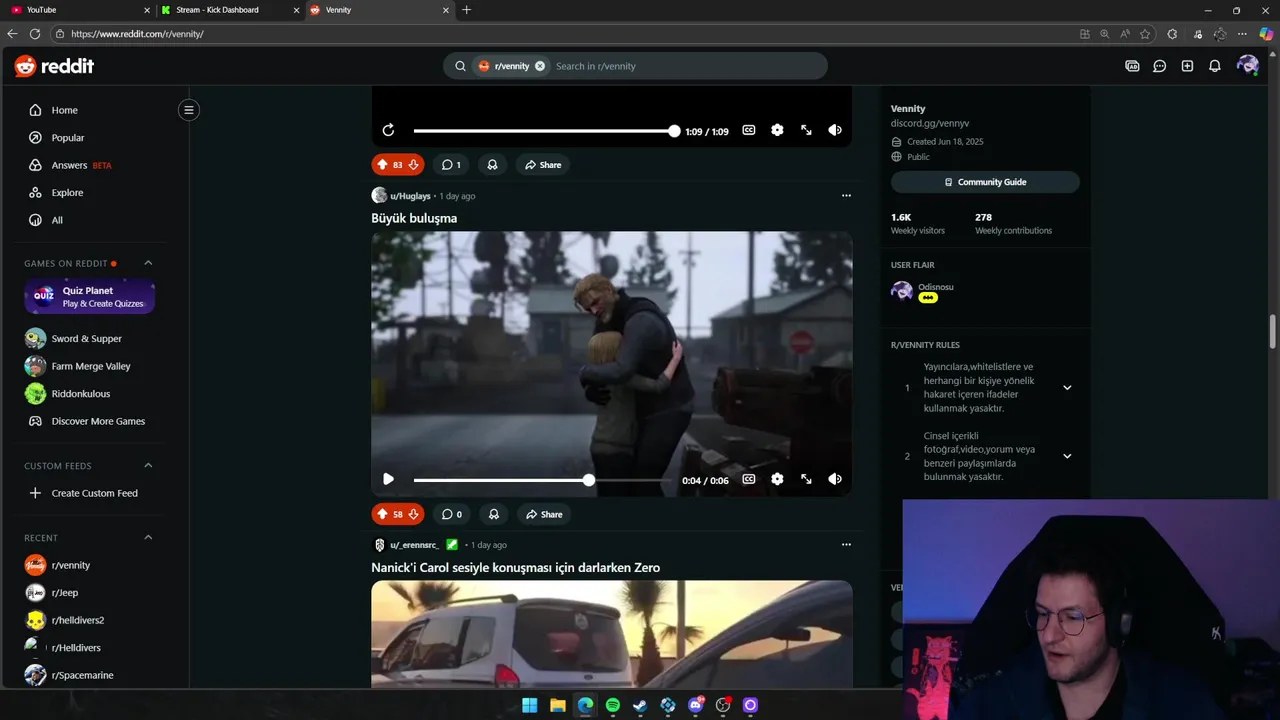
Task: Collapse the left navigation sidebar
Action: 188,110
